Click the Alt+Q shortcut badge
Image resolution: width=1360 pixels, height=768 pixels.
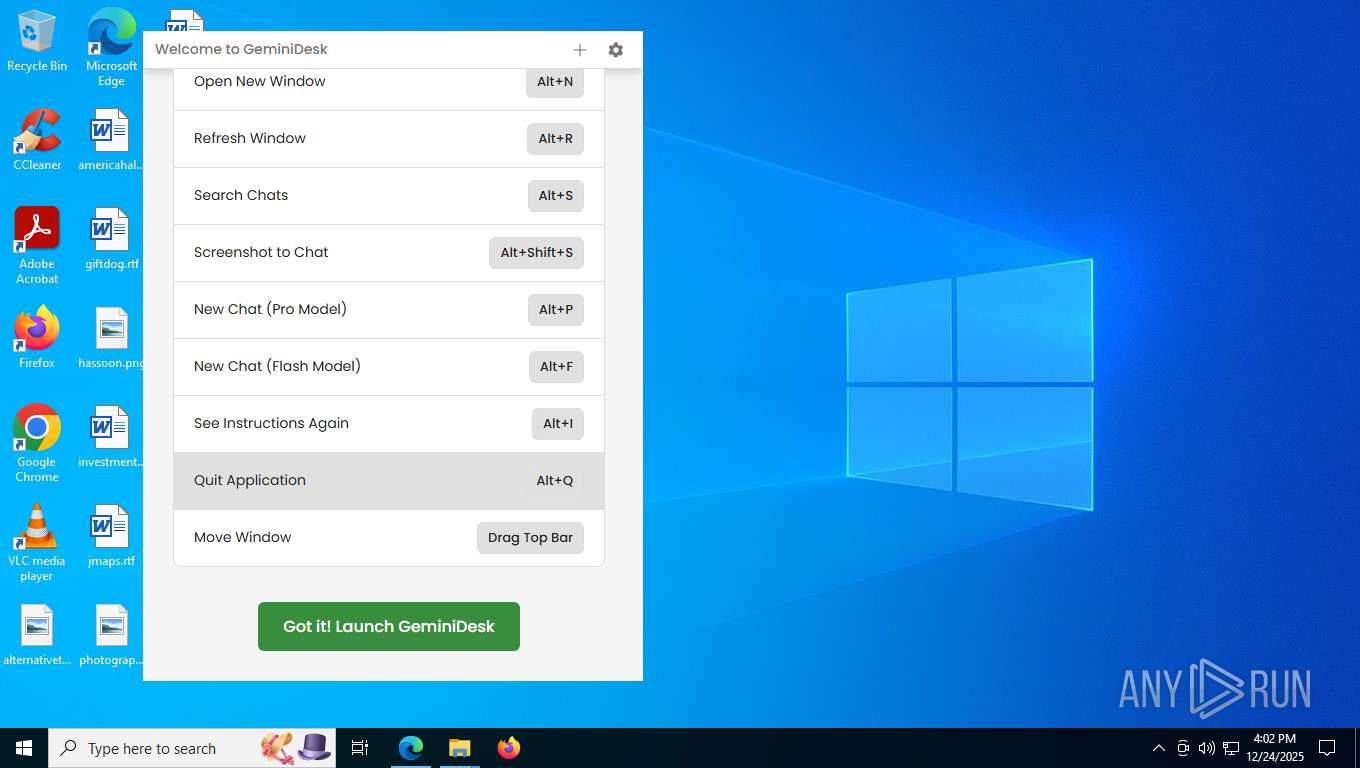pos(555,481)
